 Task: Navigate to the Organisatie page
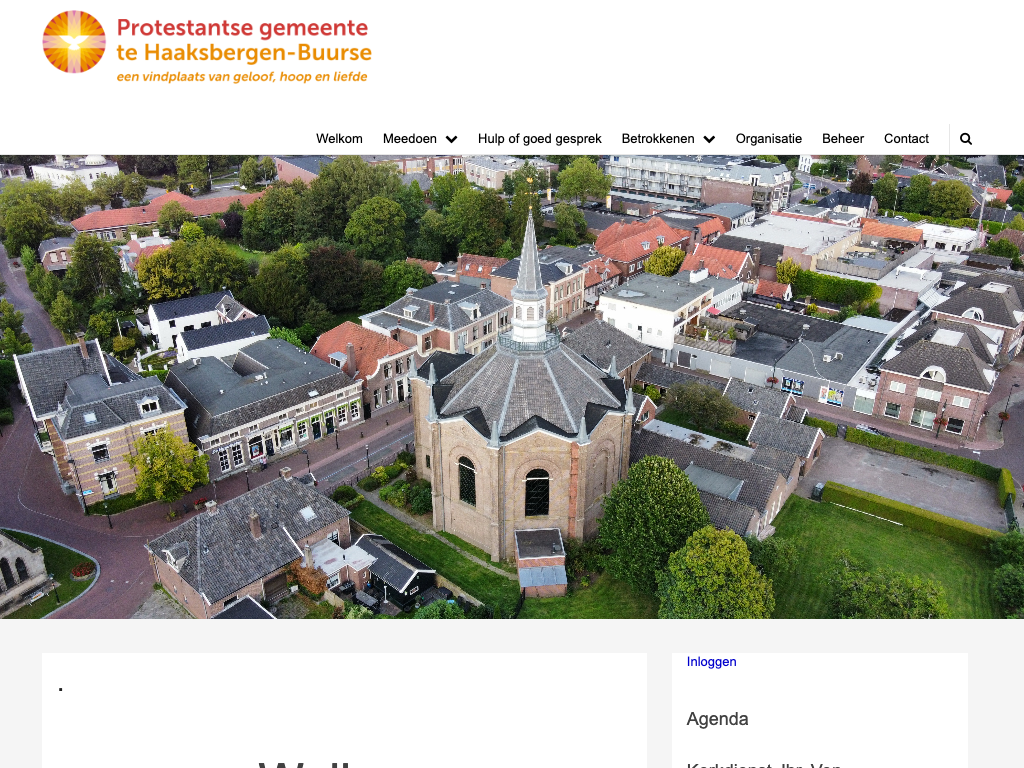pos(768,139)
